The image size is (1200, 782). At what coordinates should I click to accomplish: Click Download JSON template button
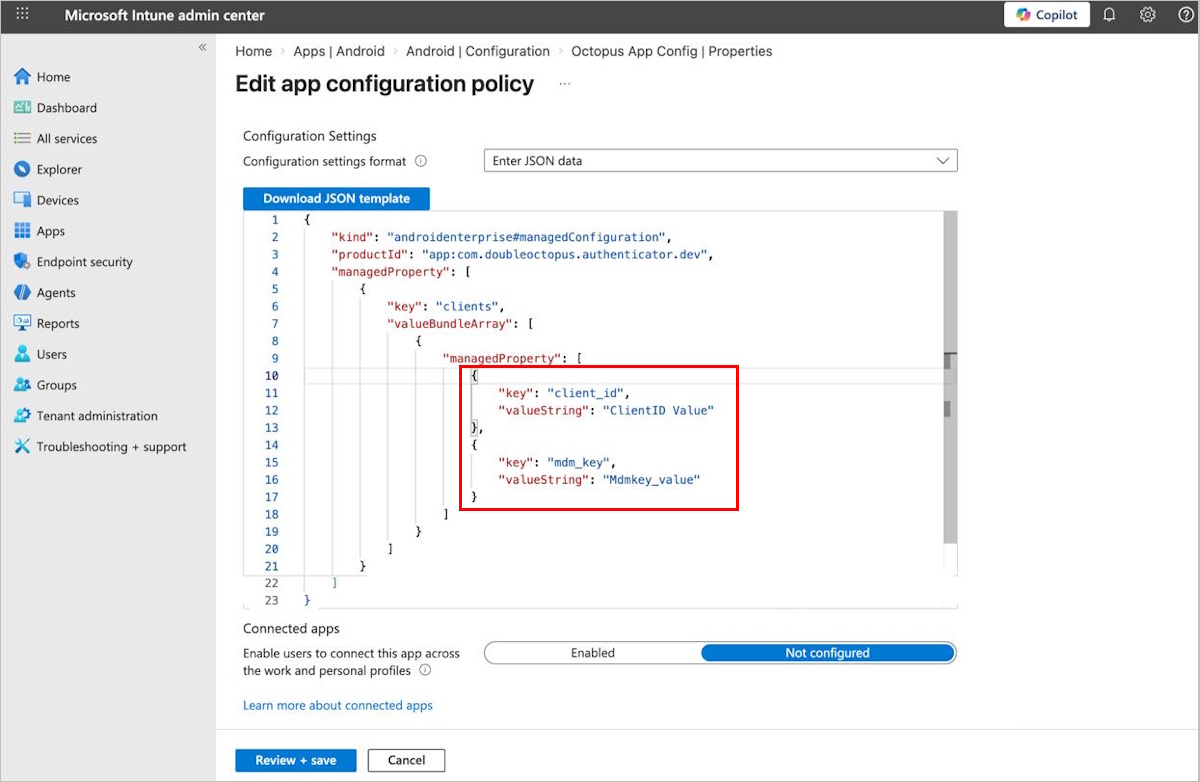[336, 198]
